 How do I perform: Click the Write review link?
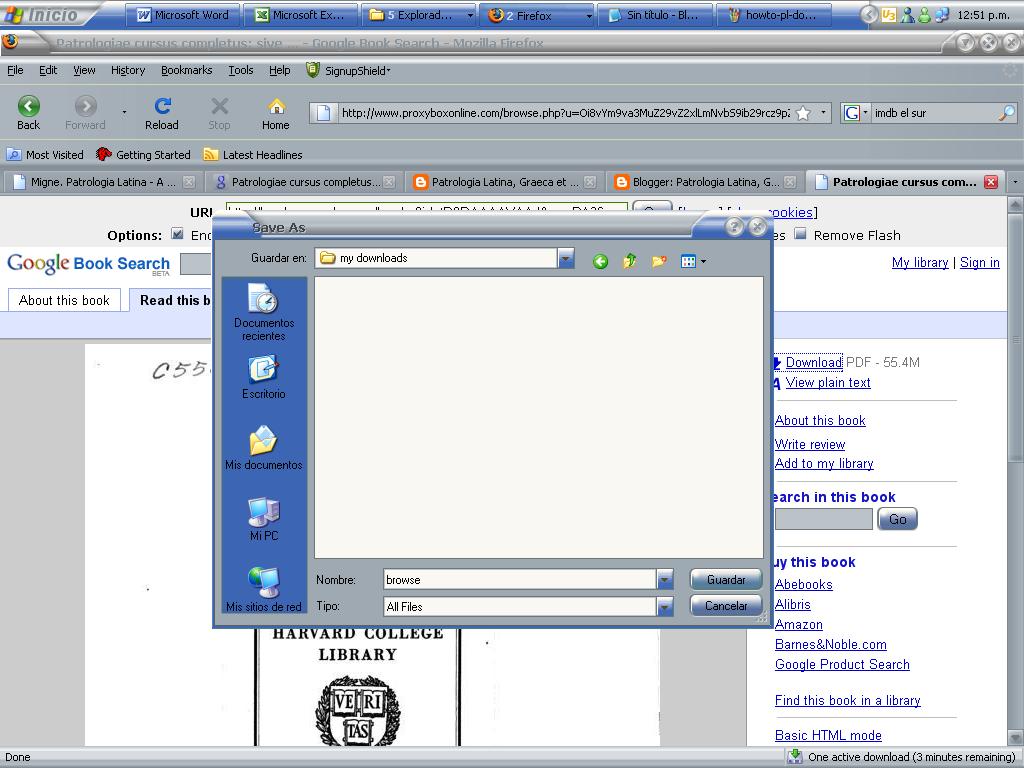pyautogui.click(x=810, y=444)
